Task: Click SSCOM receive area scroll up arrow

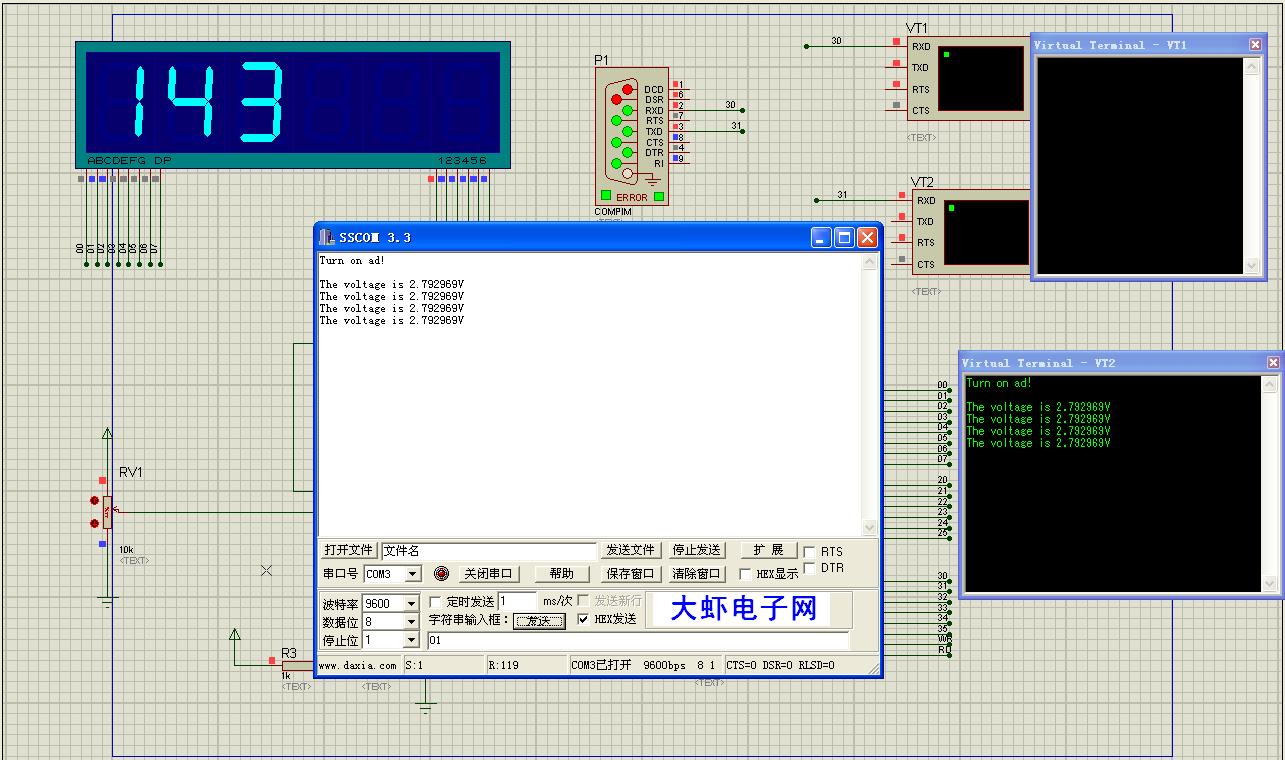Action: 869,262
